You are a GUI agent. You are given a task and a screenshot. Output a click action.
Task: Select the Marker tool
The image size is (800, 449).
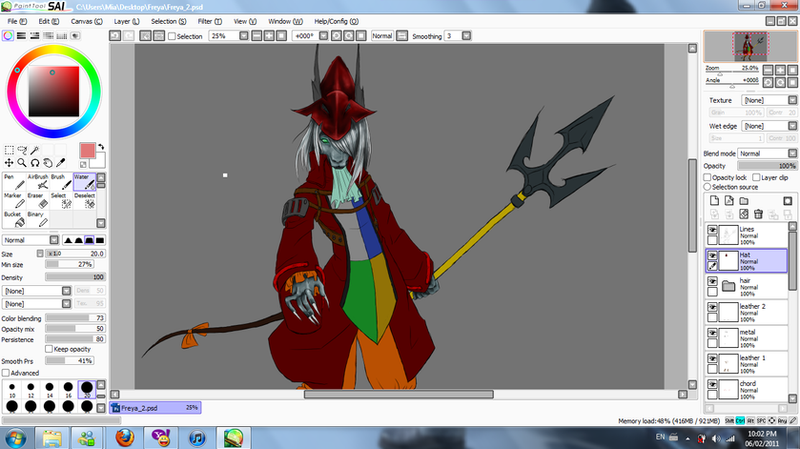14,201
